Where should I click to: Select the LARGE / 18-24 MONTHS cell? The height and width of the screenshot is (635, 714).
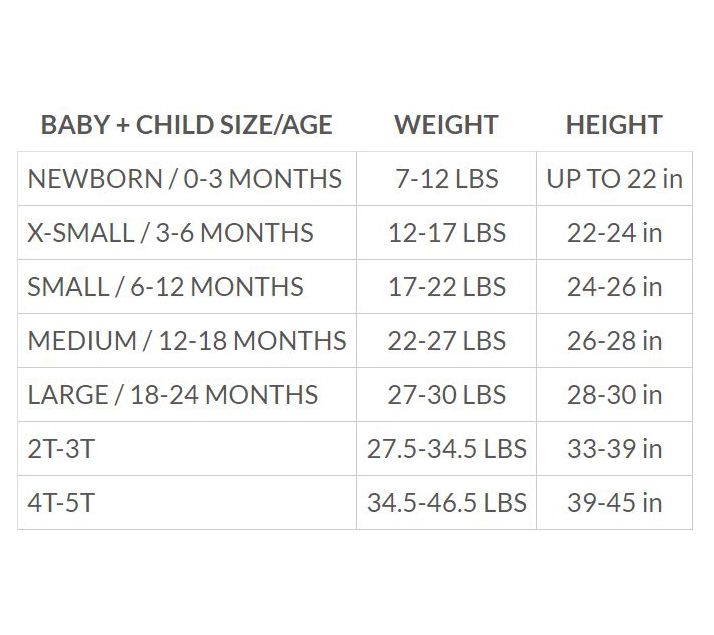tap(187, 395)
